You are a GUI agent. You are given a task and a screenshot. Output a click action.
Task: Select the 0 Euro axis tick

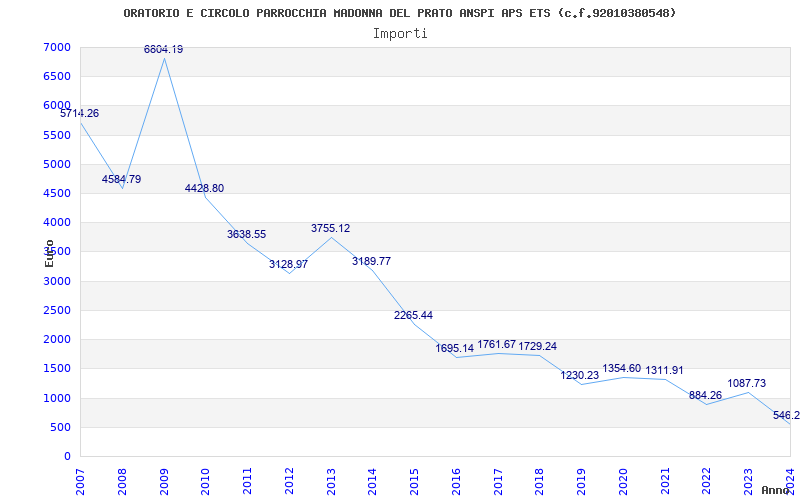68,456
